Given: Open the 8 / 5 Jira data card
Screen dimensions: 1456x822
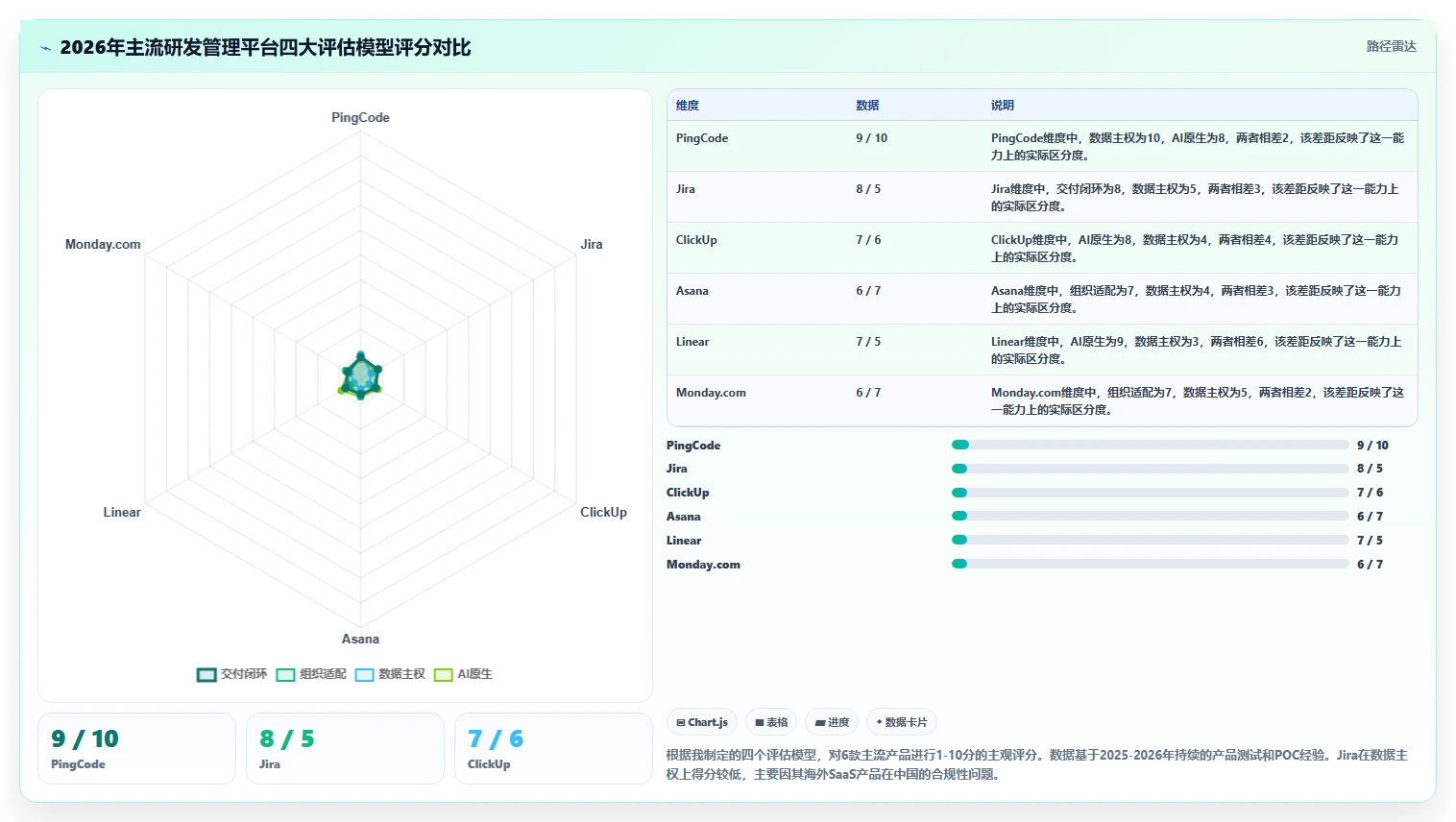Looking at the screenshot, I should click(345, 748).
